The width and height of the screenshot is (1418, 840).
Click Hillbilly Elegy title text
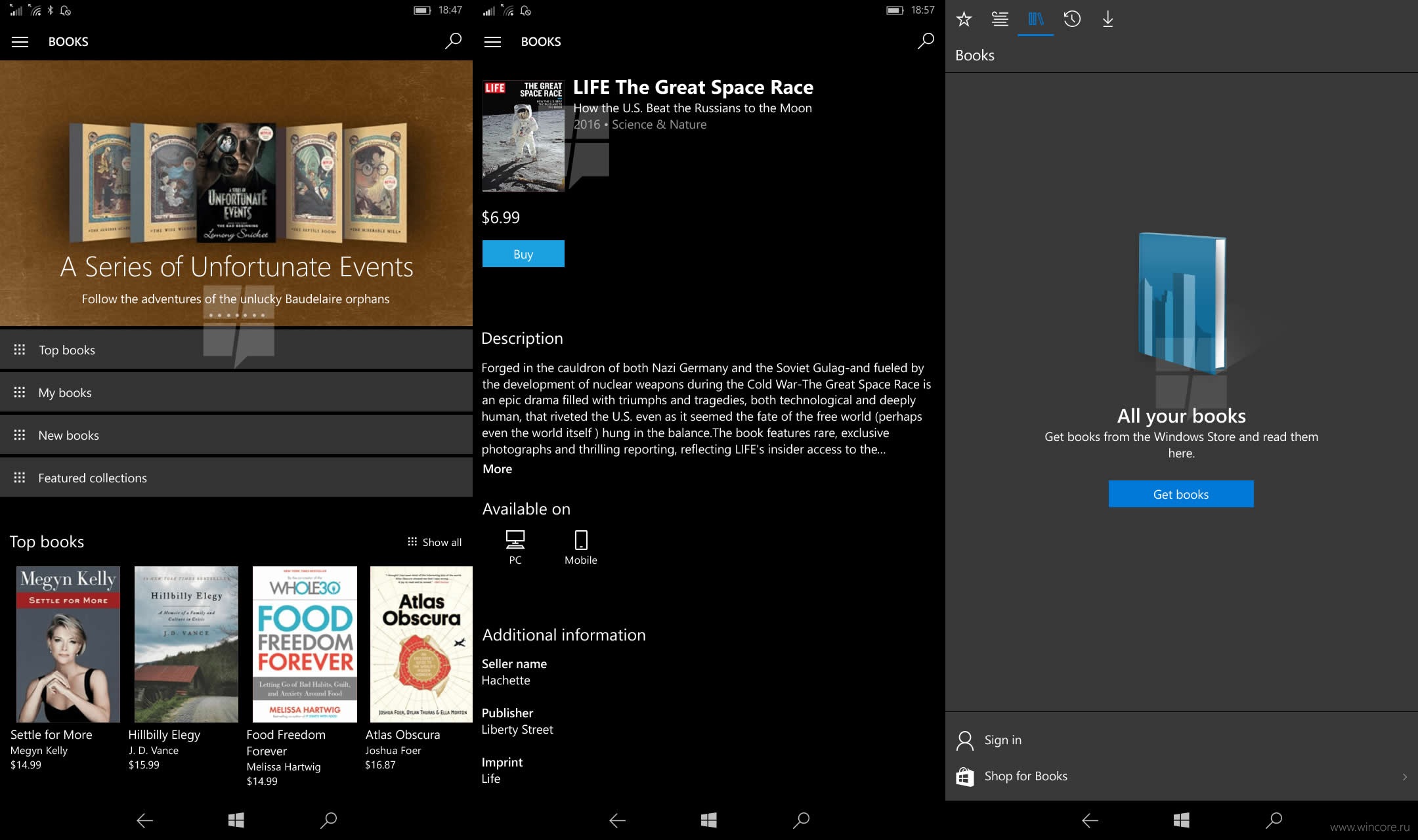tap(164, 735)
